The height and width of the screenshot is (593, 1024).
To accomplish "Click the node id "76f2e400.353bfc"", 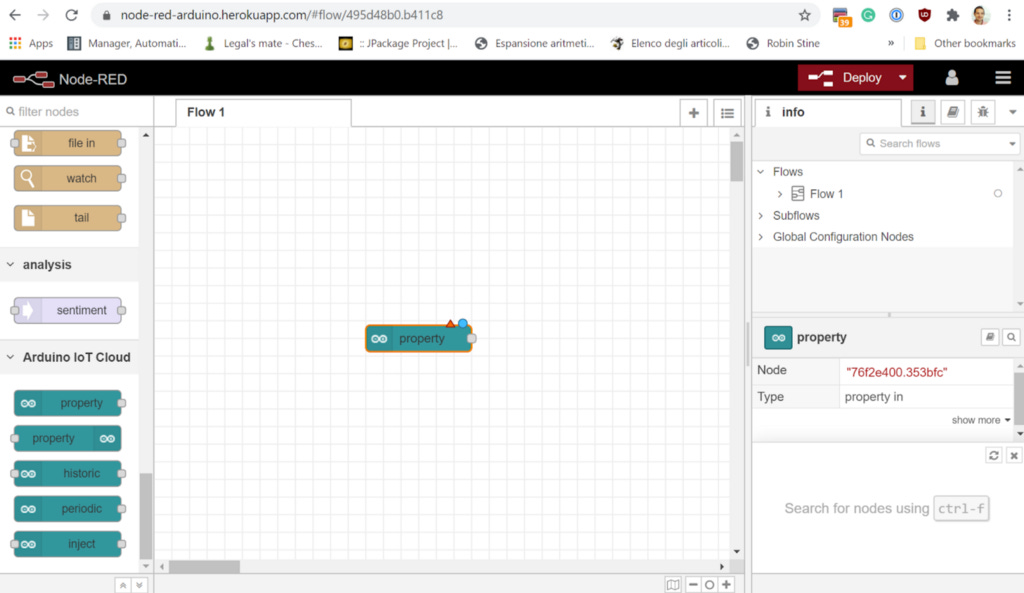I will (x=896, y=372).
